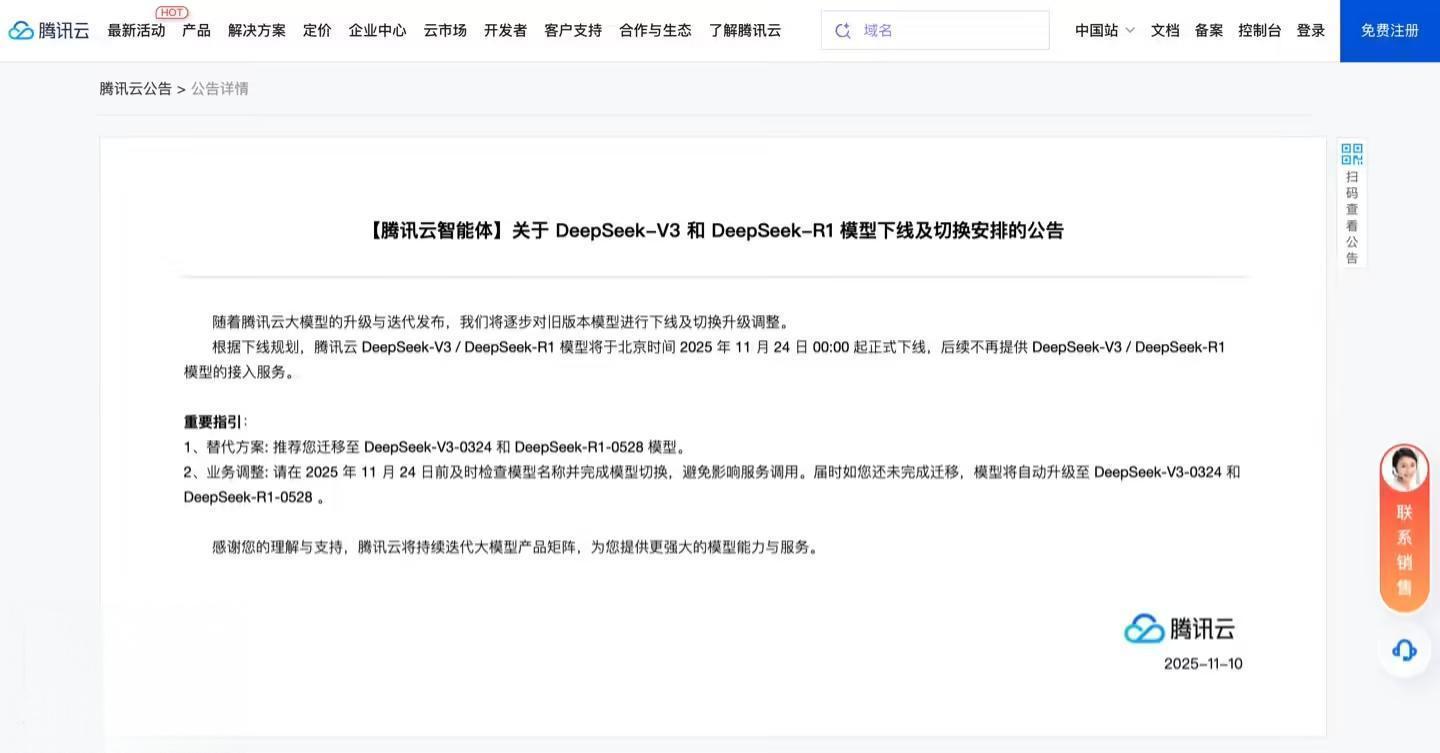The image size is (1440, 753).
Task: Open the 产品 menu
Action: coord(196,31)
